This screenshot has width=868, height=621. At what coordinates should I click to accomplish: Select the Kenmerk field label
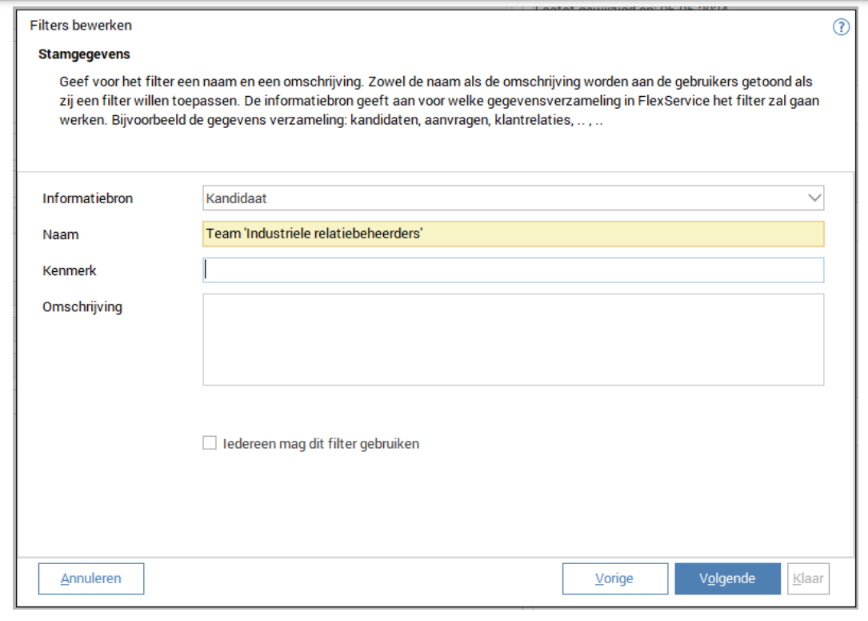pos(70,271)
